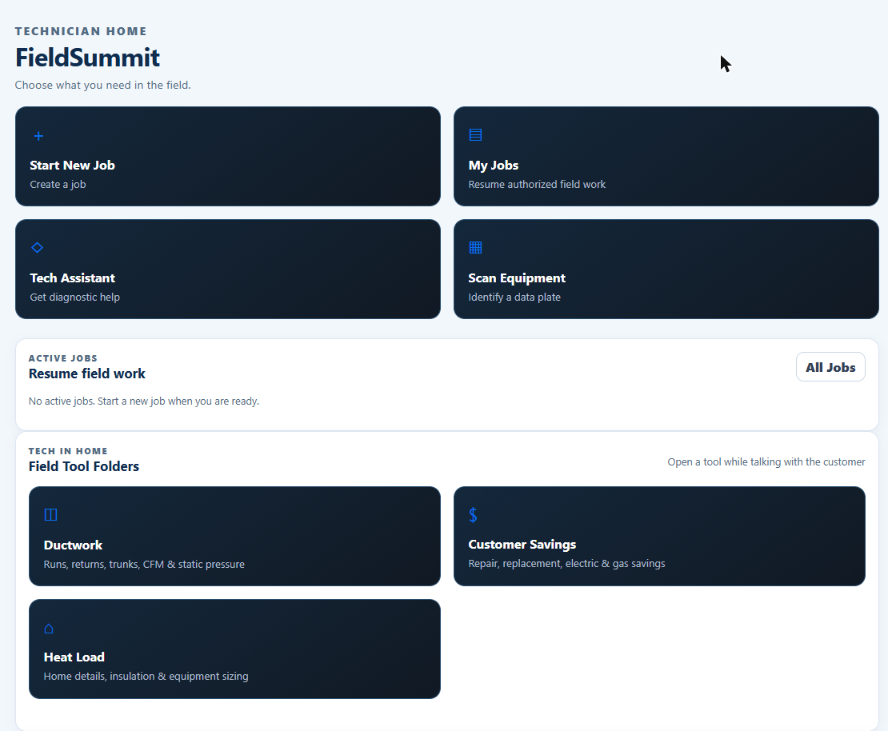Click the plus icon on Start New Job

(x=39, y=136)
